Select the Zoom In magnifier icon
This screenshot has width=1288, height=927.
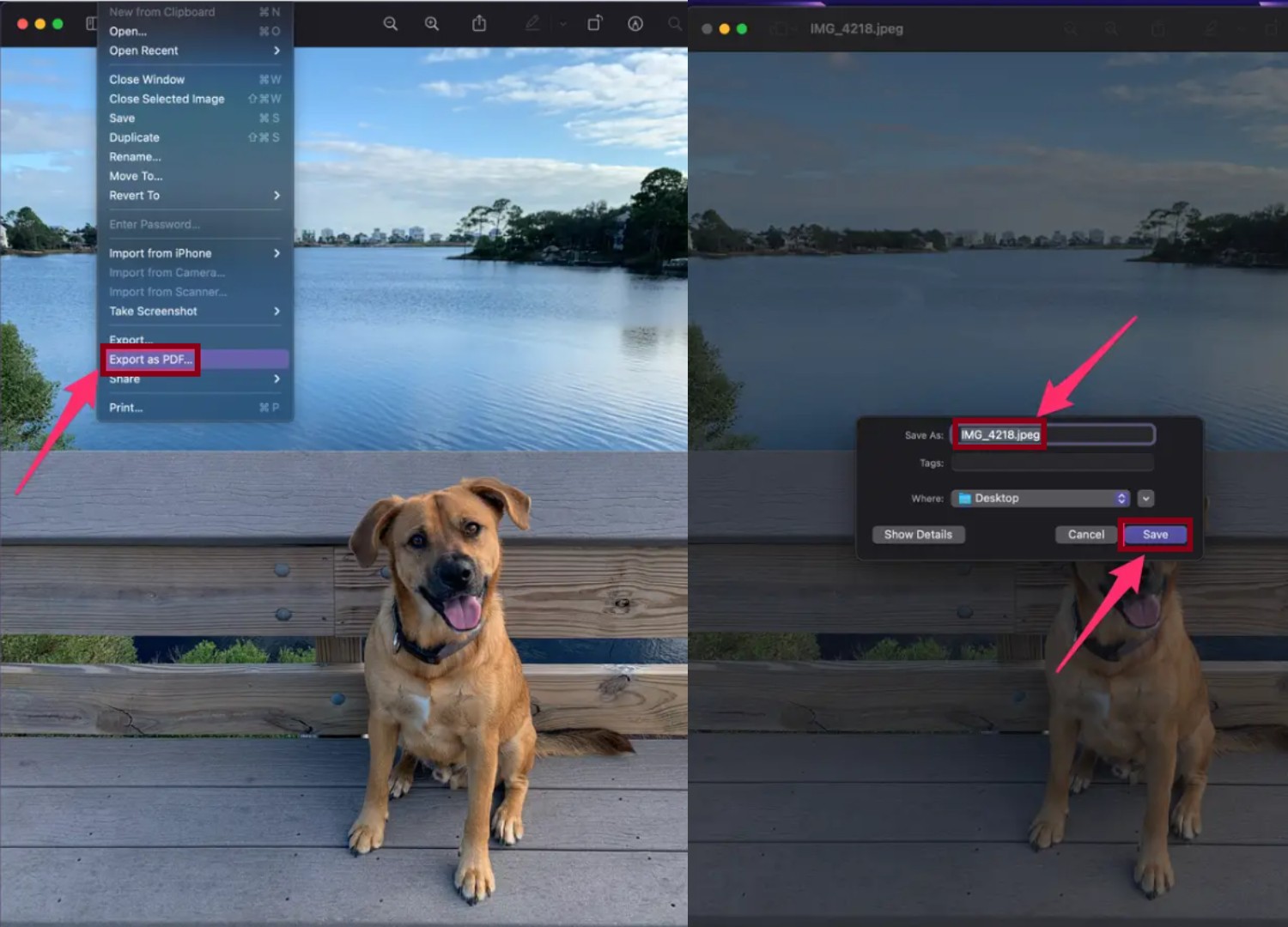click(433, 23)
